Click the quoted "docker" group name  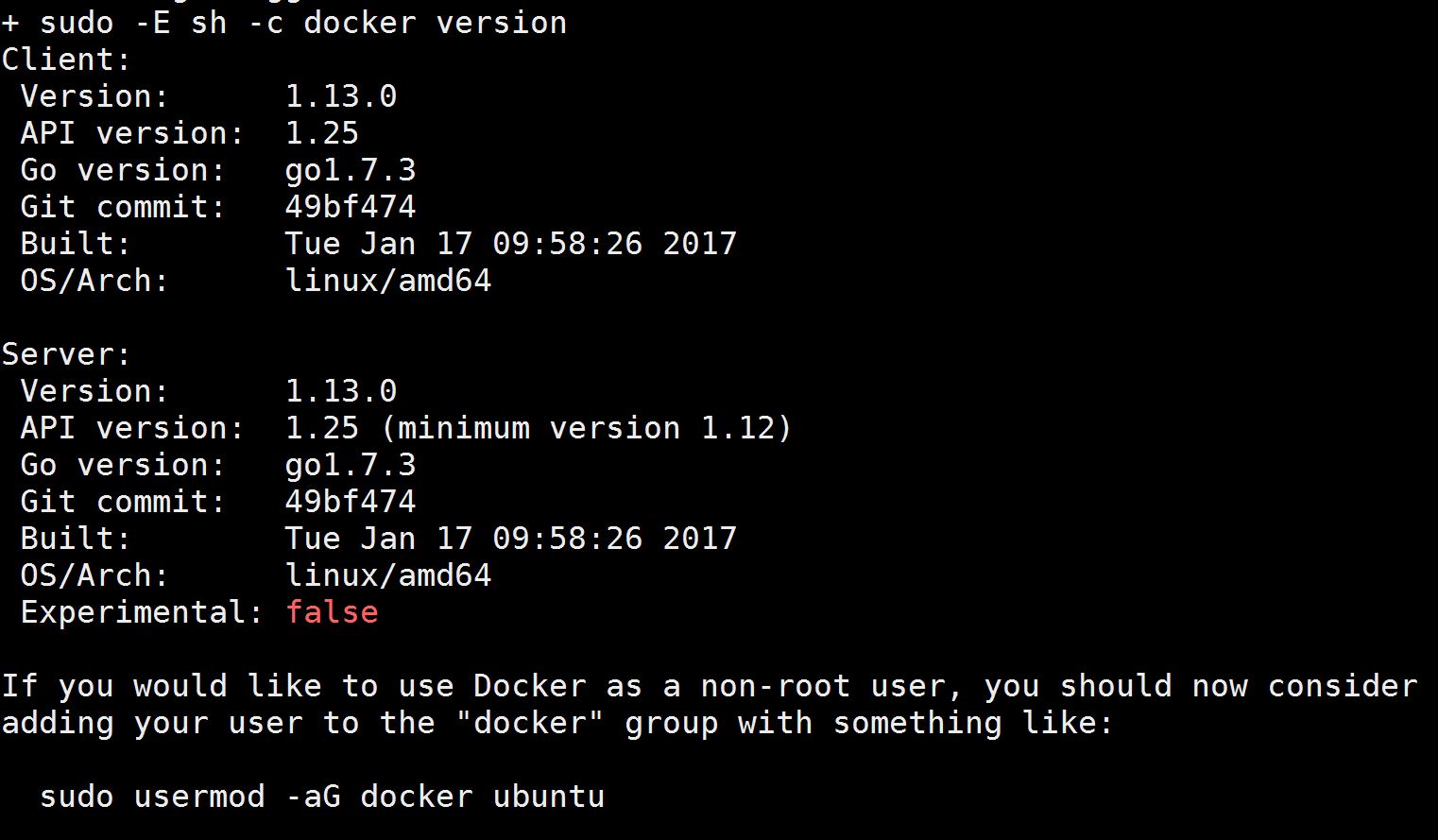tap(529, 724)
